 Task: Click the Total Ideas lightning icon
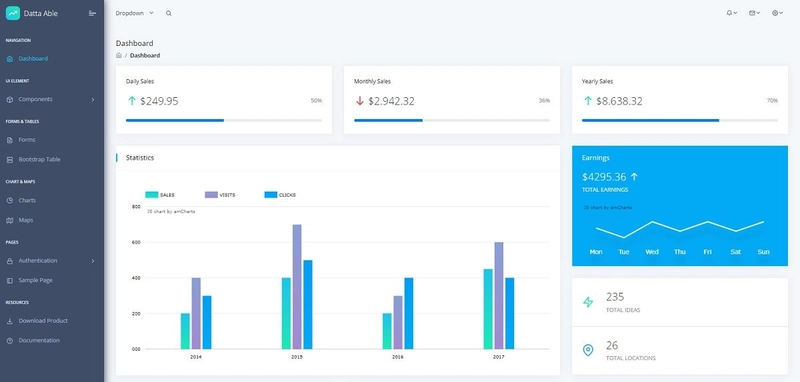pos(588,302)
